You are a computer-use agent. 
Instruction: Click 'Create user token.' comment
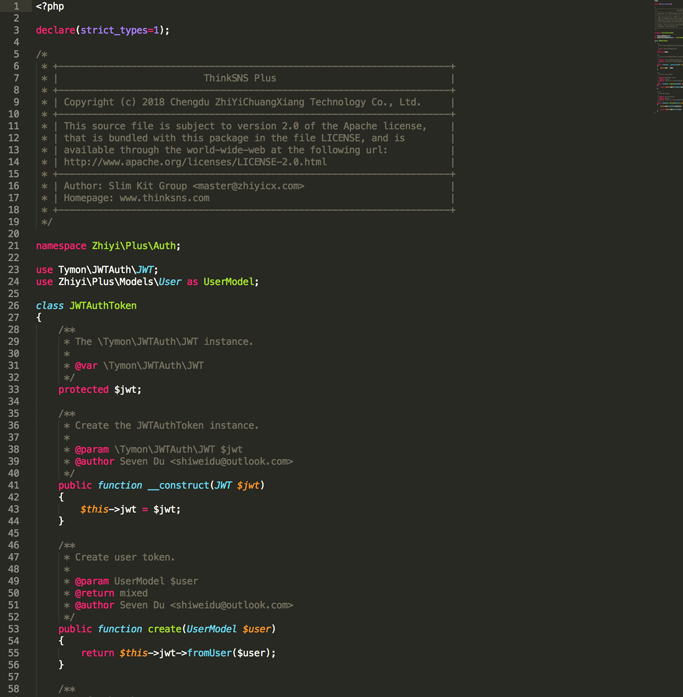(125, 557)
